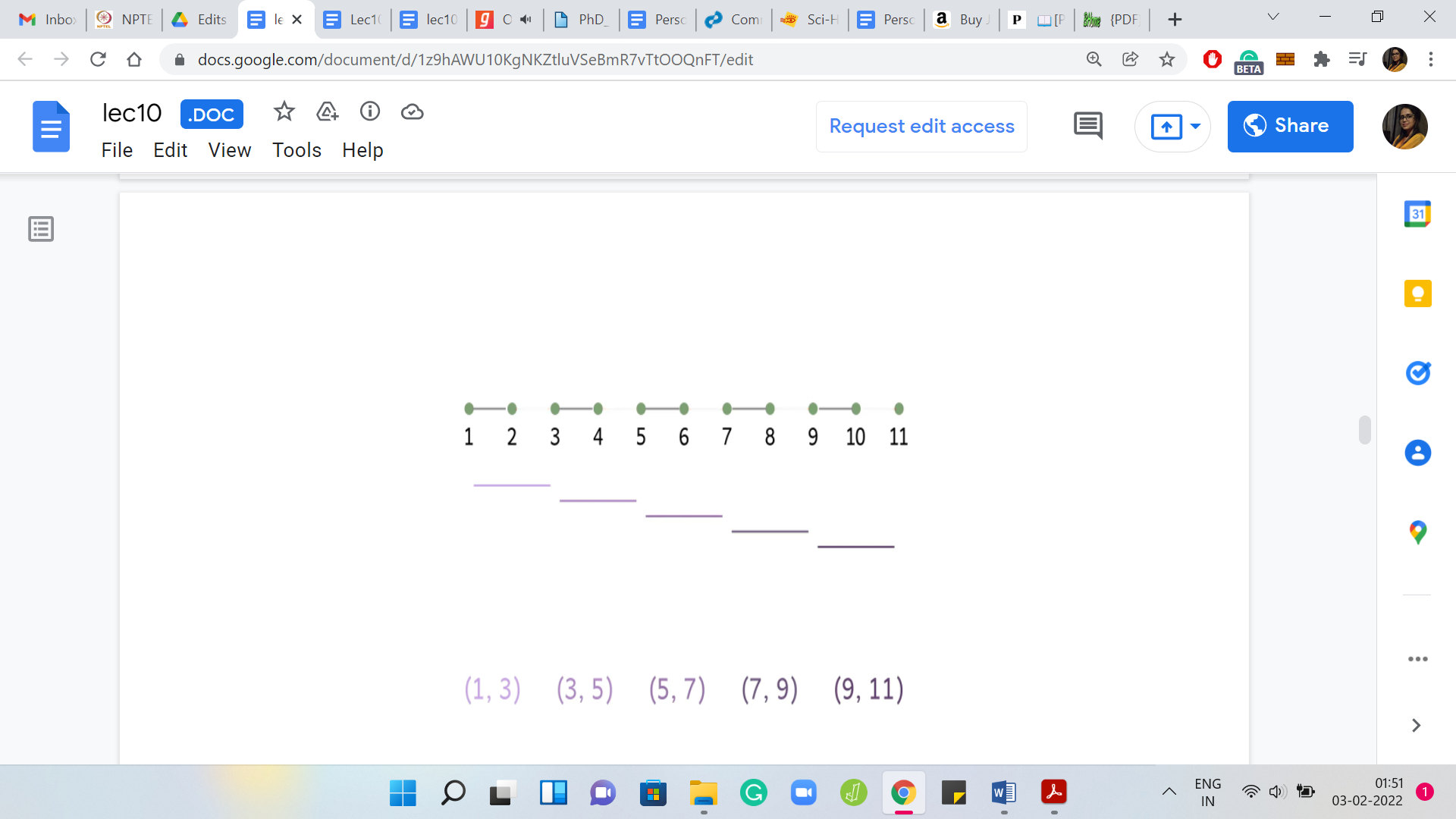Screen dimensions: 1456x819
Task: Click Request edit access button
Action: pos(921,126)
